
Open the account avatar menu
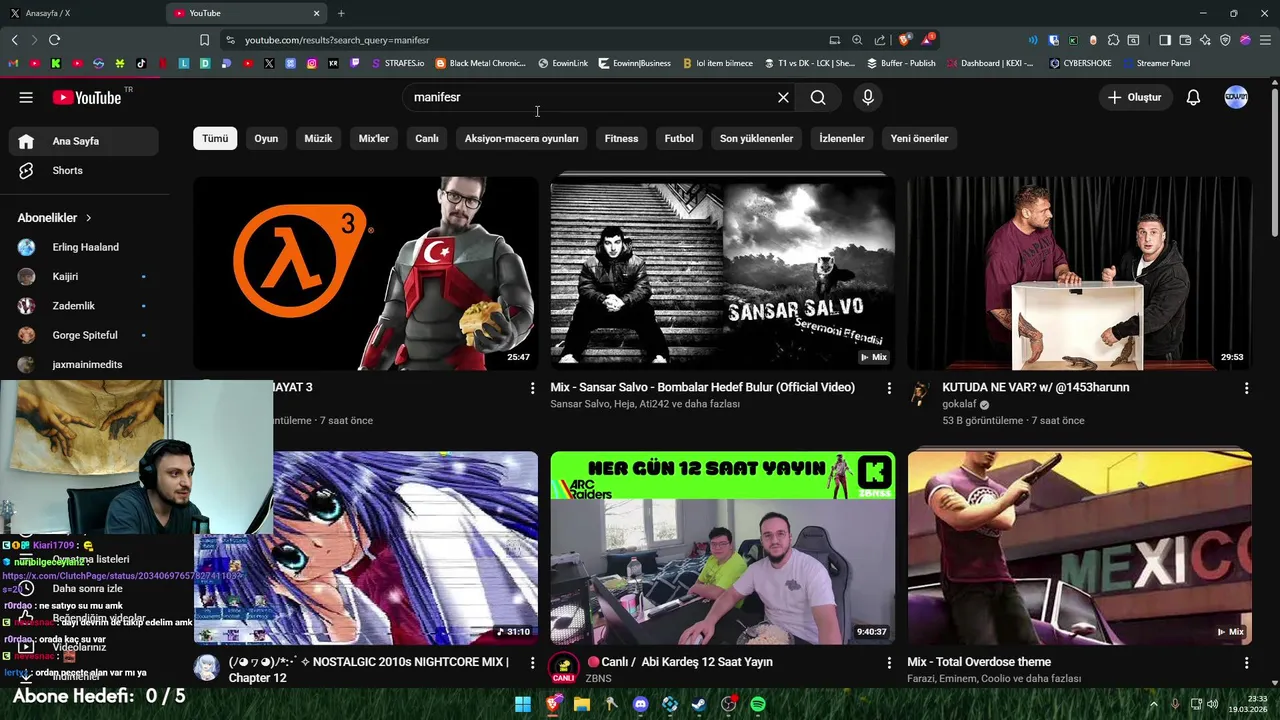1236,97
